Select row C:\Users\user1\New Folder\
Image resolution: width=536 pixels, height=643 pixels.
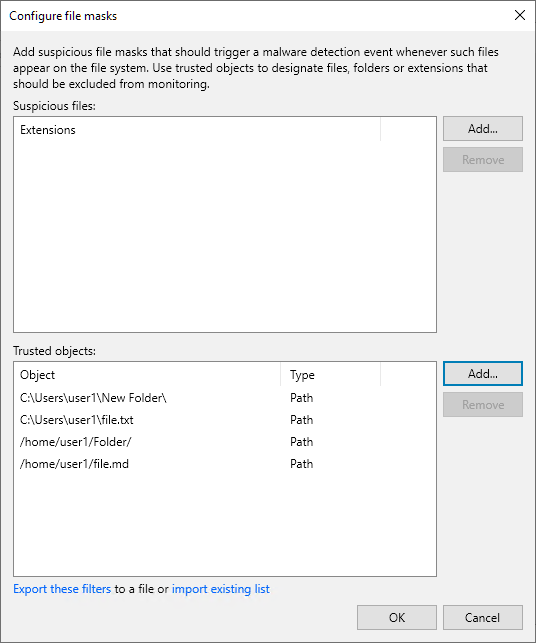(x=225, y=398)
